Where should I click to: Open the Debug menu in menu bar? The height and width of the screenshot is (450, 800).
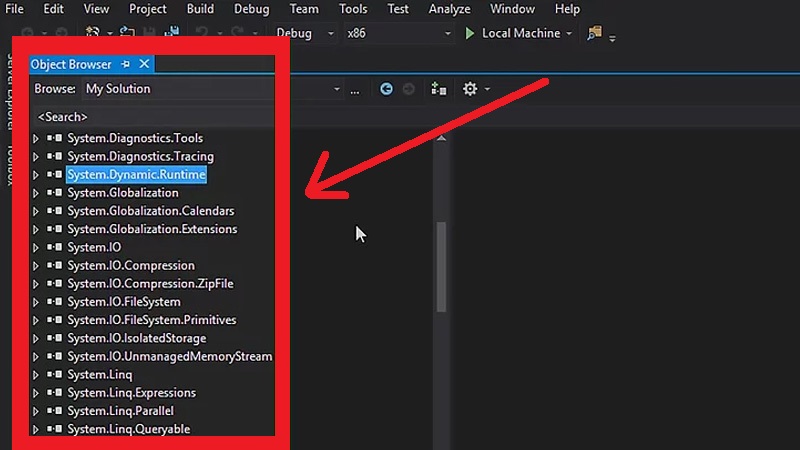252,9
